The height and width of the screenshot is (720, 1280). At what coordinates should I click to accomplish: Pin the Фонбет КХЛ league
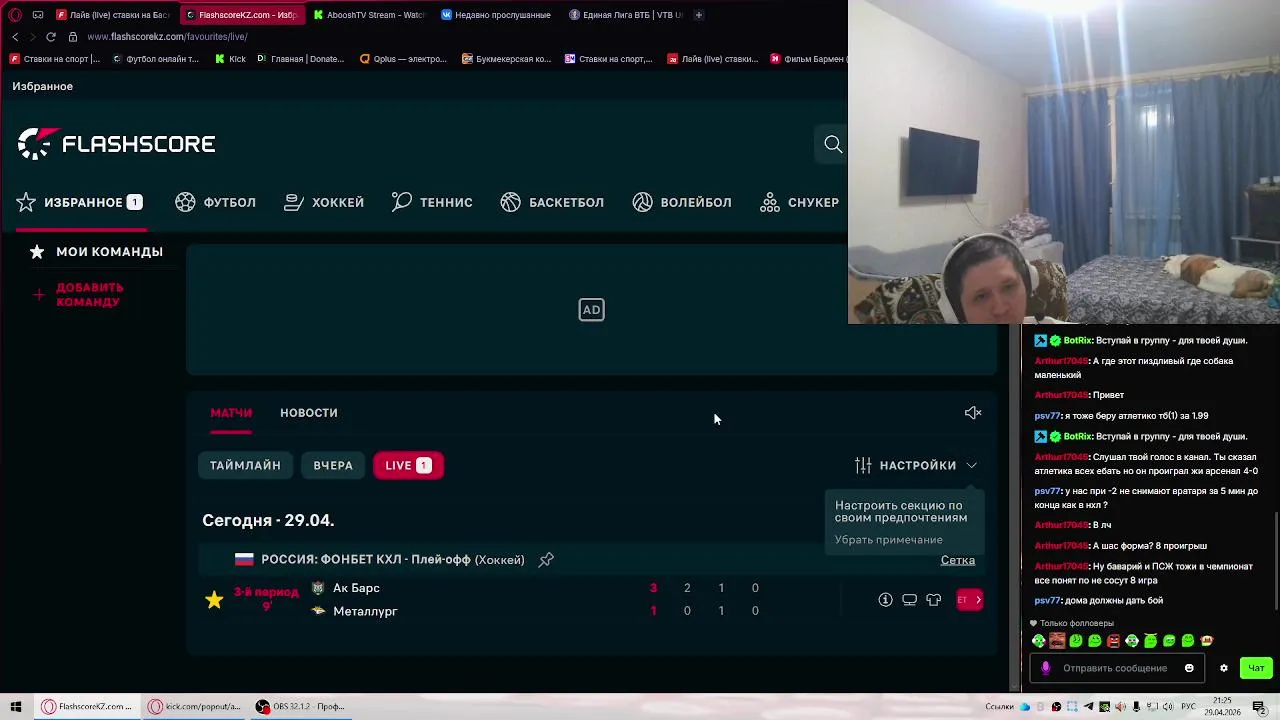pyautogui.click(x=546, y=560)
